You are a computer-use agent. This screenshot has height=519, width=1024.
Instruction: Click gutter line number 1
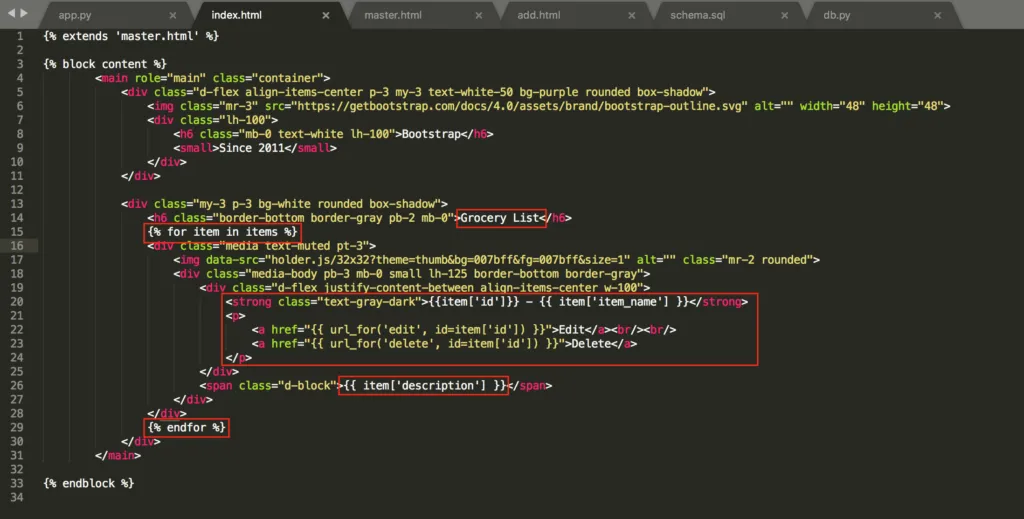point(20,36)
